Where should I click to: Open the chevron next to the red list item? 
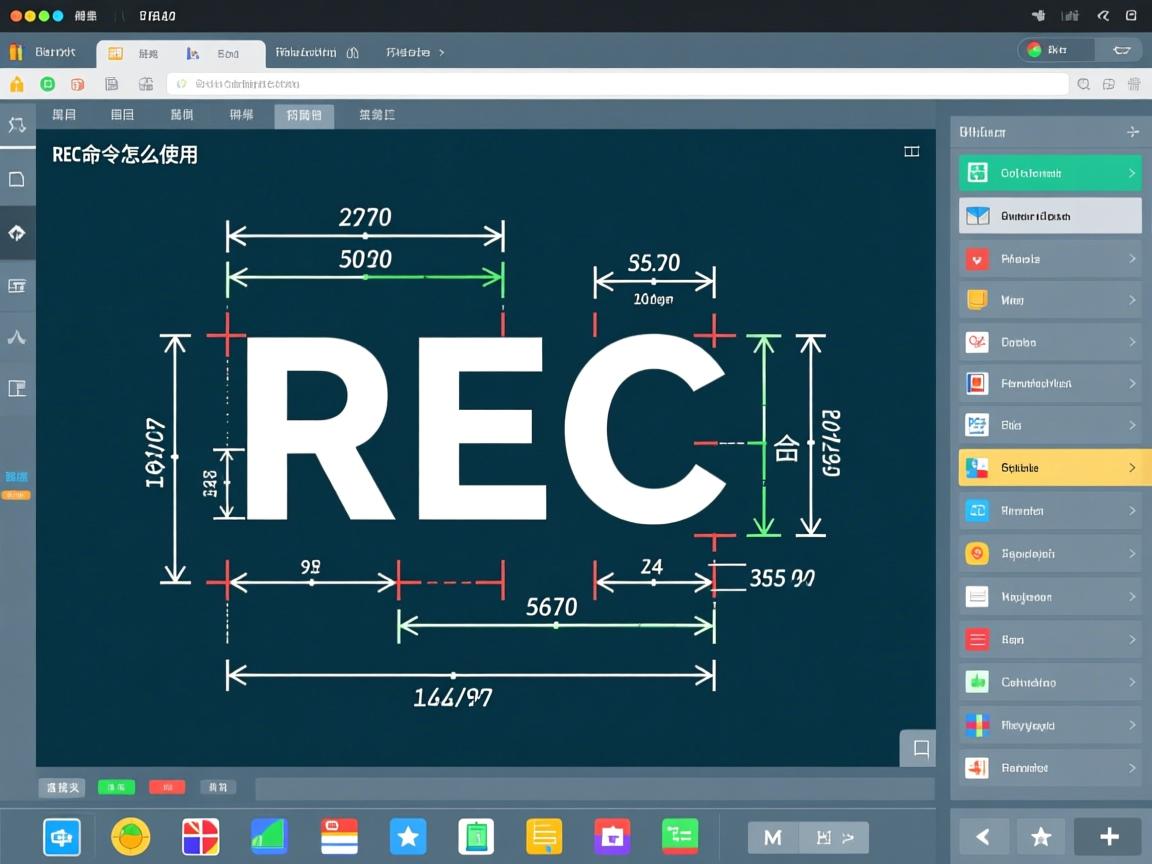[x=1132, y=638]
